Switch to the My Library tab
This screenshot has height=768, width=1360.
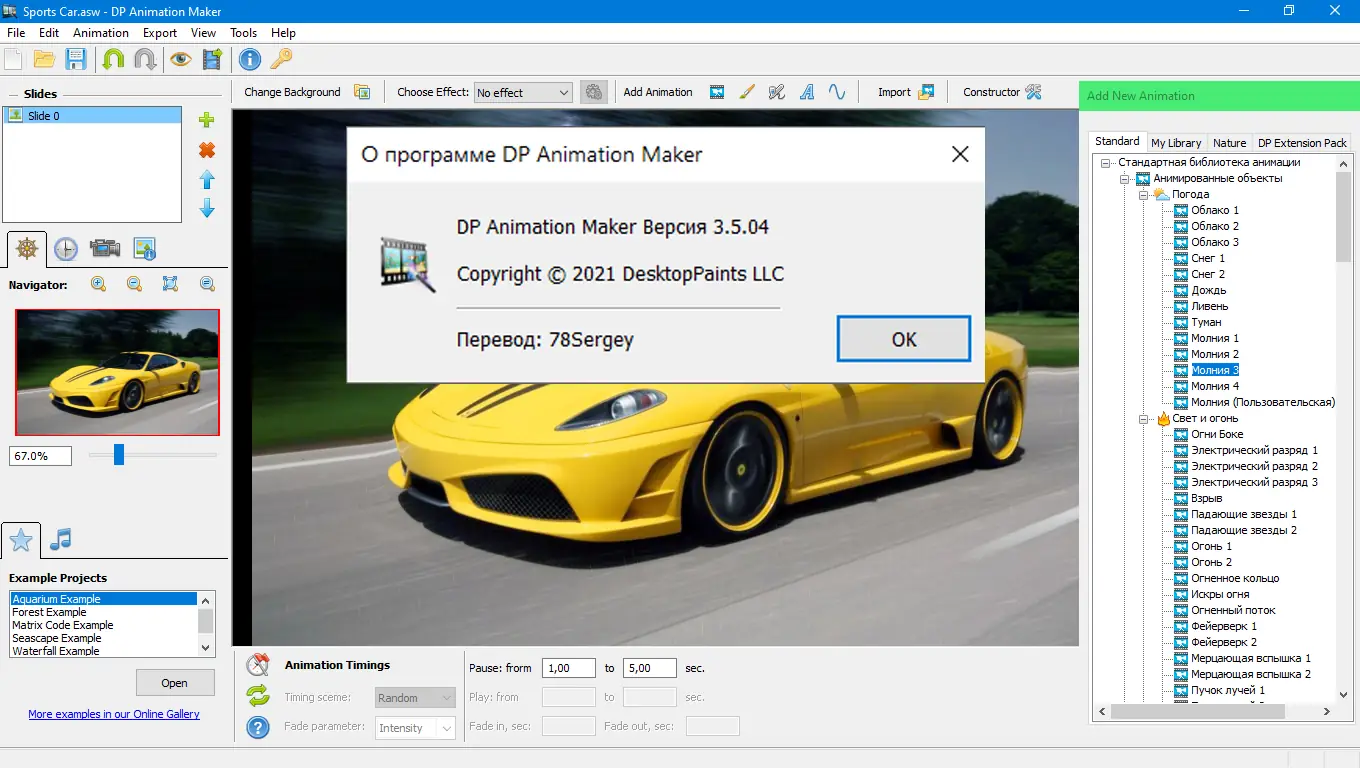click(1176, 143)
